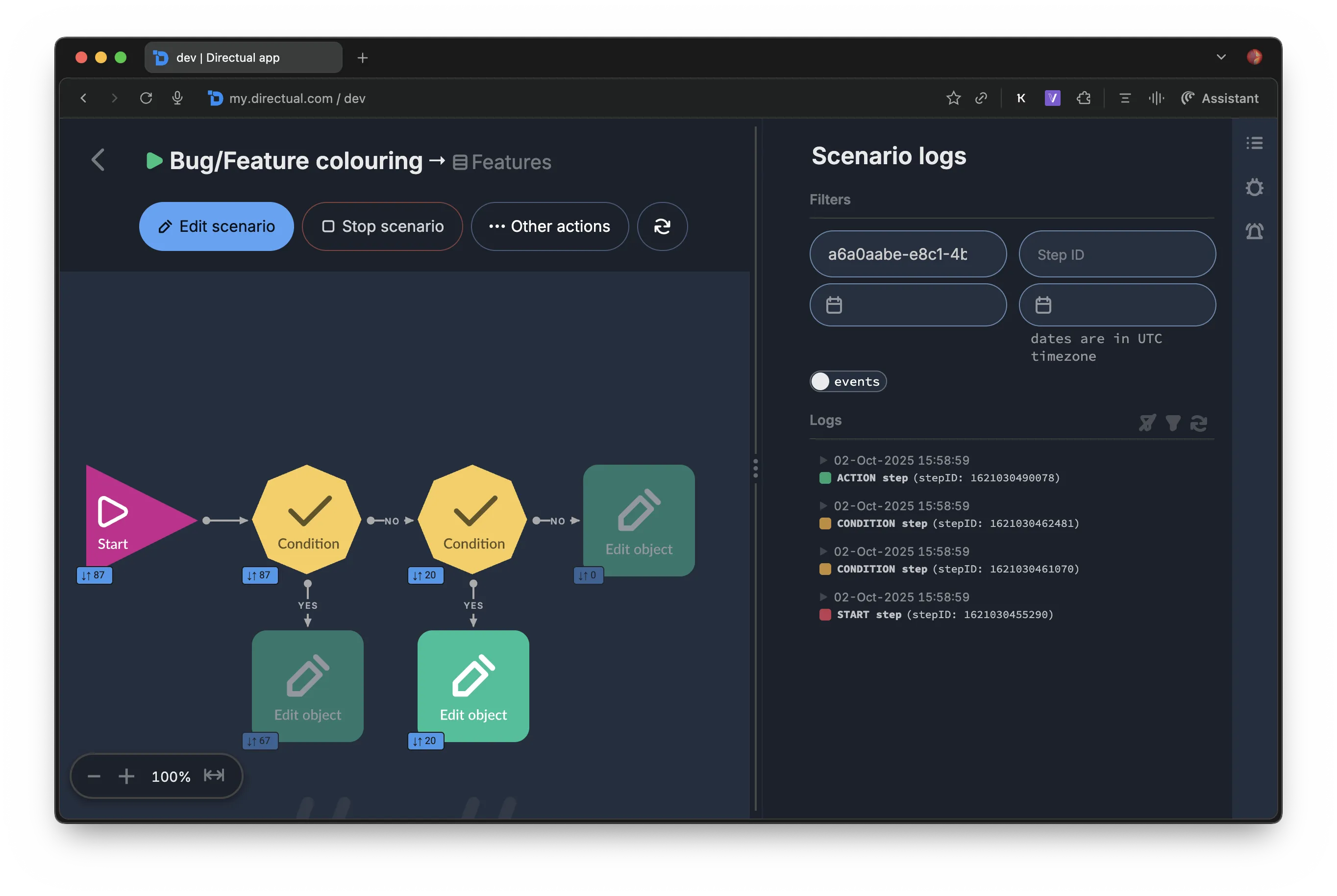Open the bug/debug icon in right sidebar
The image size is (1337, 896).
click(1254, 187)
